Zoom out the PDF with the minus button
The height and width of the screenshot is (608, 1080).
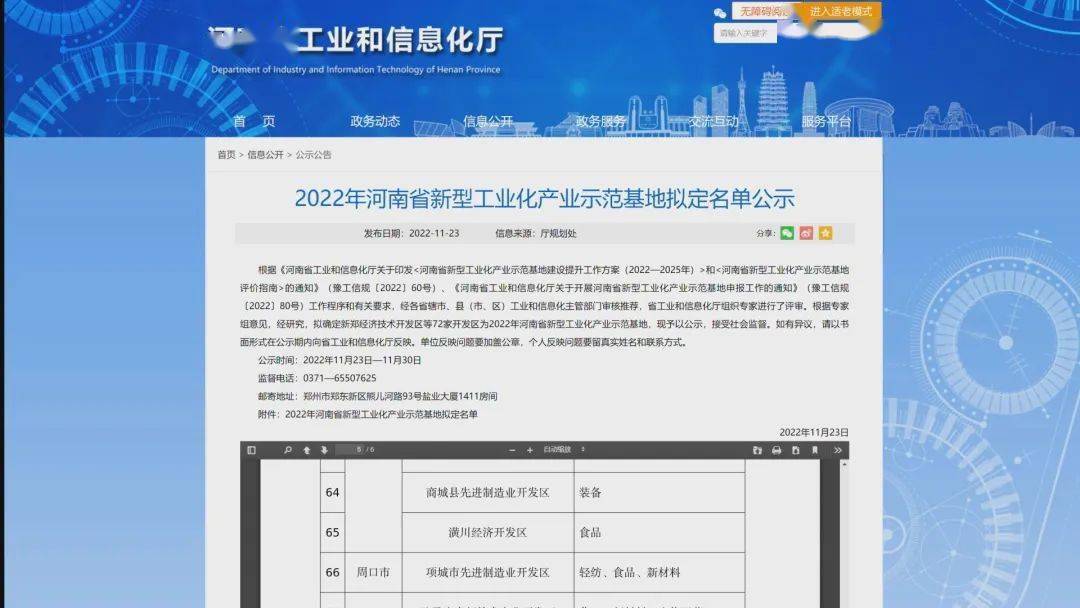click(512, 450)
